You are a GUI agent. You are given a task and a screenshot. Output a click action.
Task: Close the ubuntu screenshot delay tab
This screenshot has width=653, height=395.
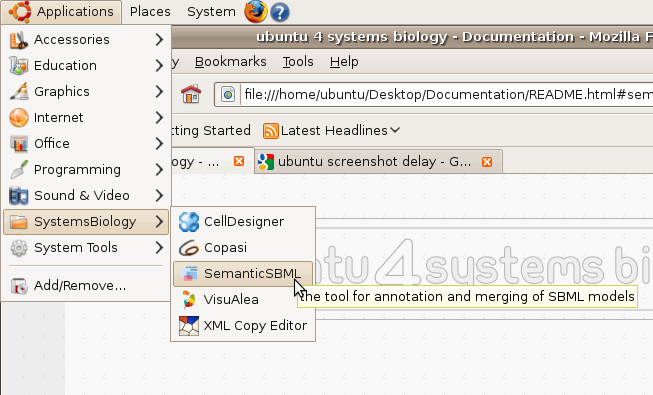(487, 162)
